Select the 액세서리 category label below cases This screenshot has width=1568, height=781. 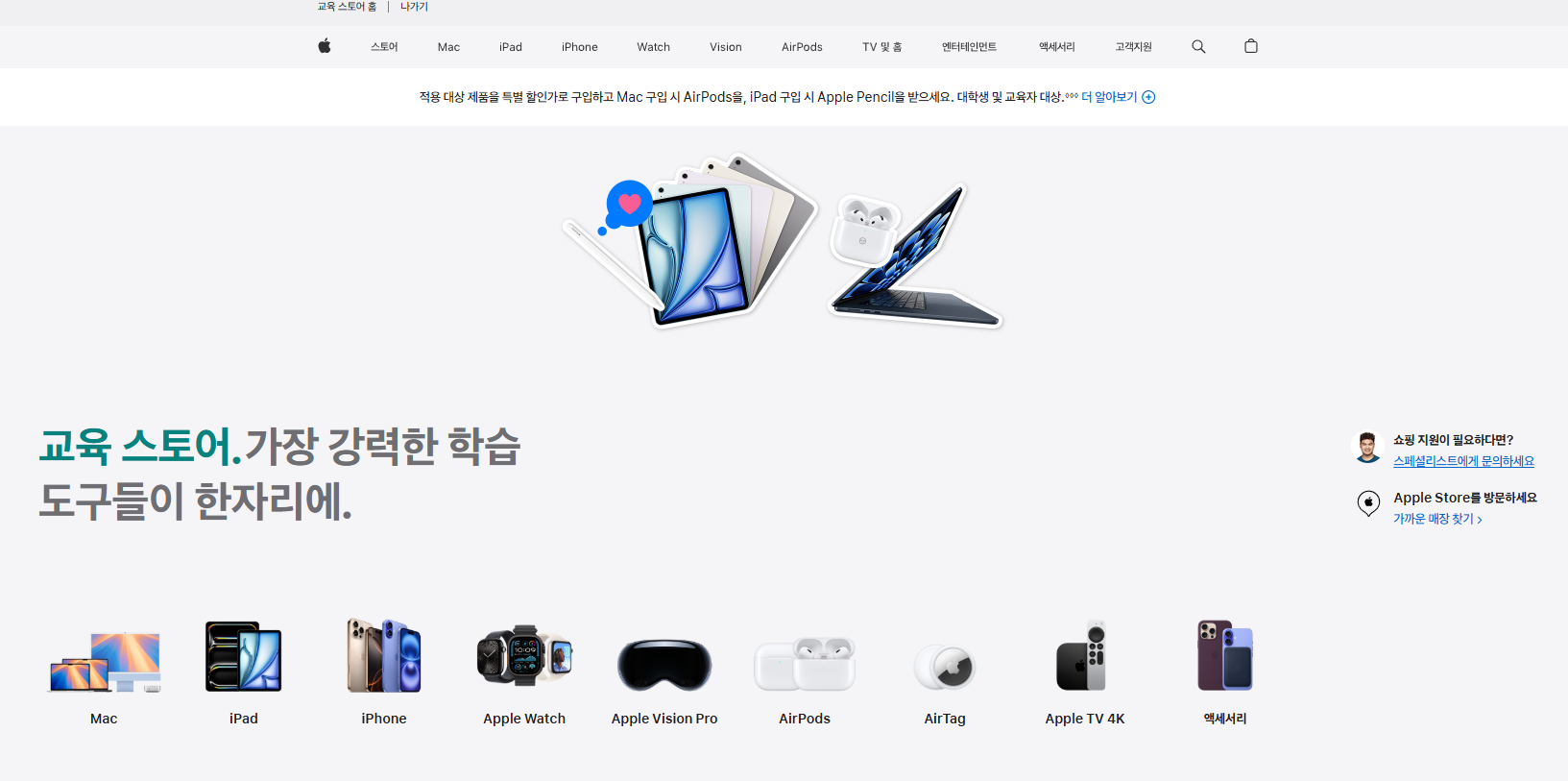[x=1225, y=719]
